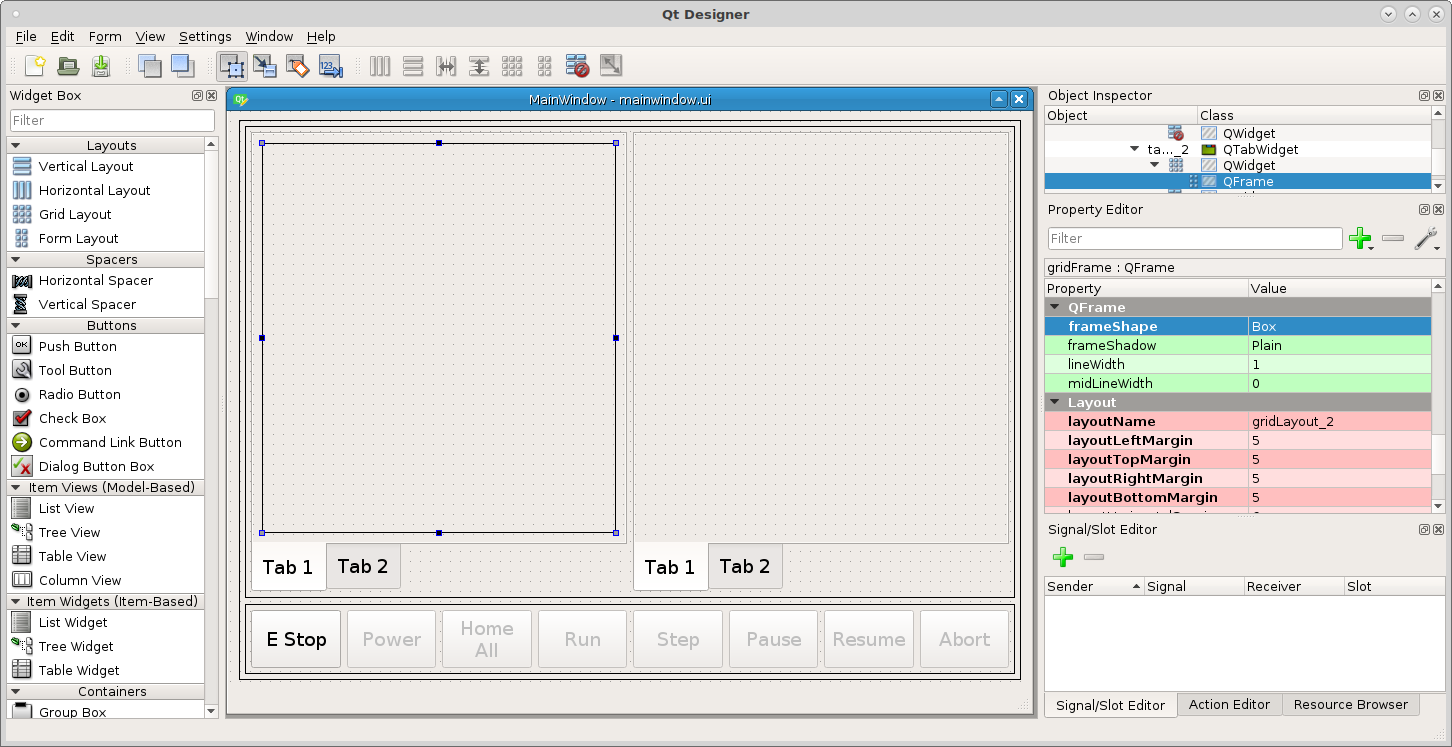1452x747 pixels.
Task: Collapse the Buttons category in Widget Box
Action: pos(15,325)
